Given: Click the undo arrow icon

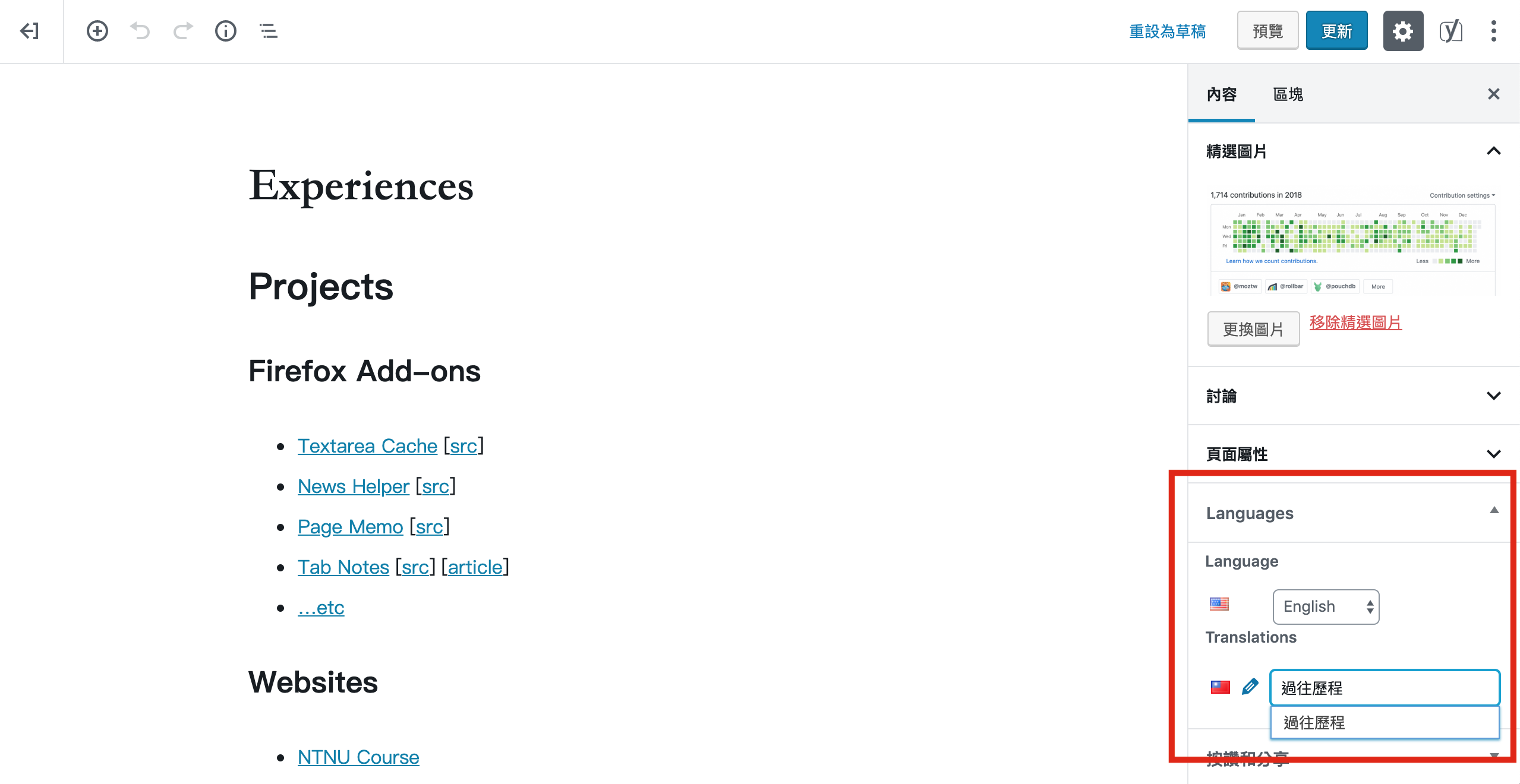Looking at the screenshot, I should 140,31.
